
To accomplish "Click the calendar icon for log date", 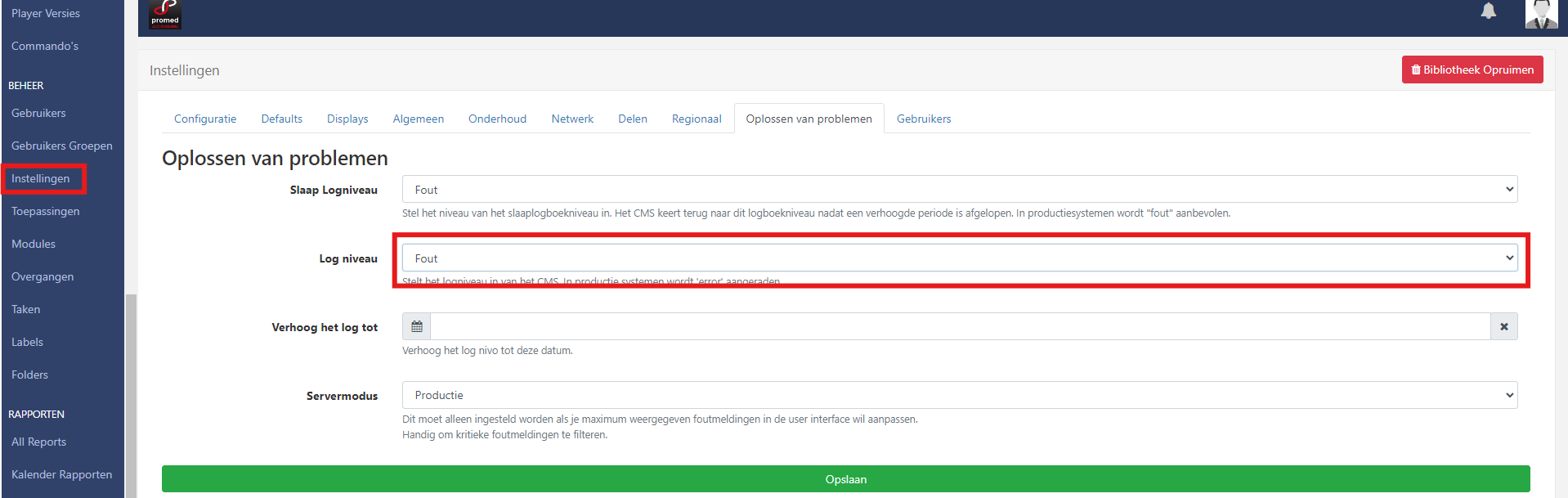I will (x=417, y=326).
